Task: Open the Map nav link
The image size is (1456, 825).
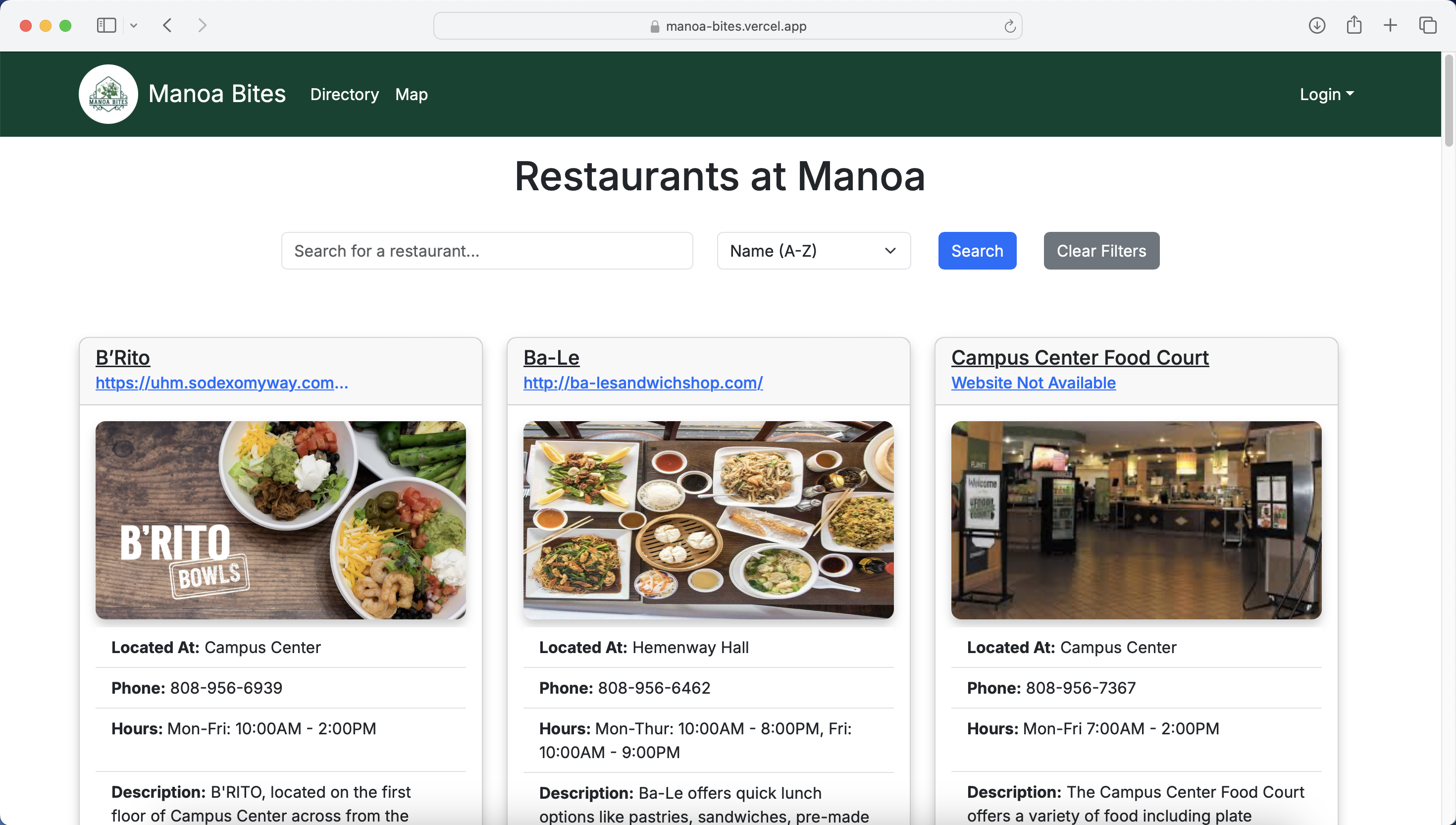Action: (x=412, y=94)
